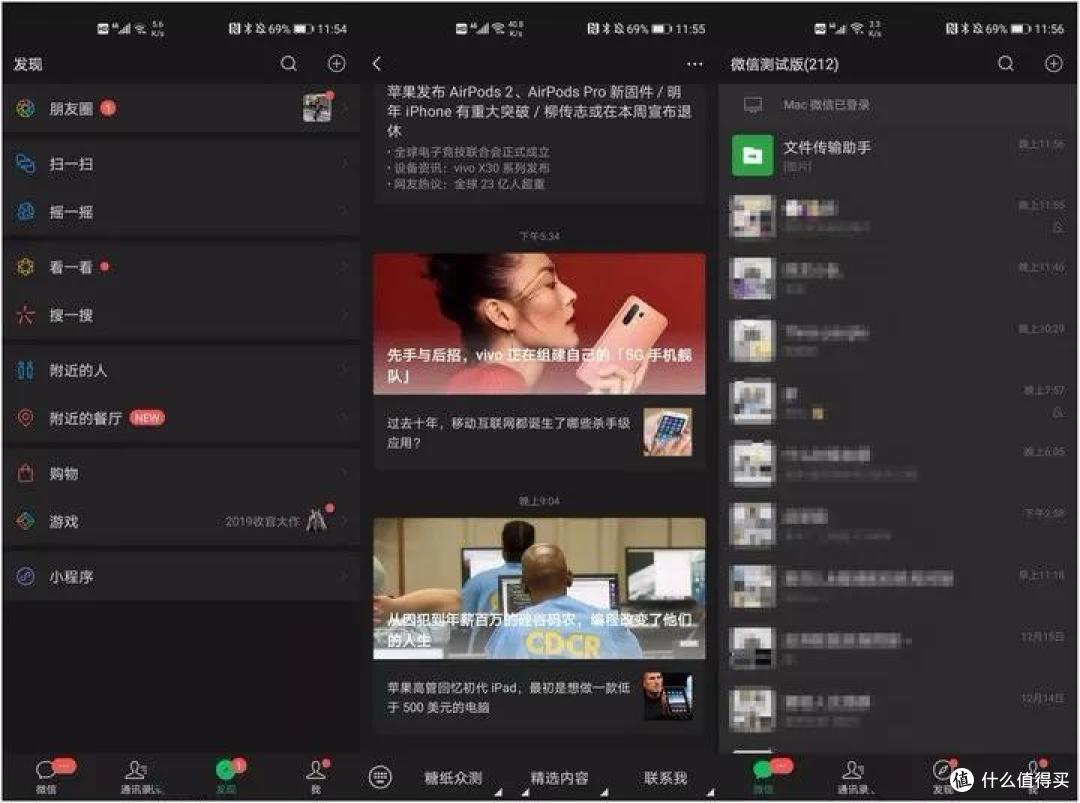1080x803 pixels.
Task: Open 糖纸众测 bottom menu
Action: tap(453, 778)
